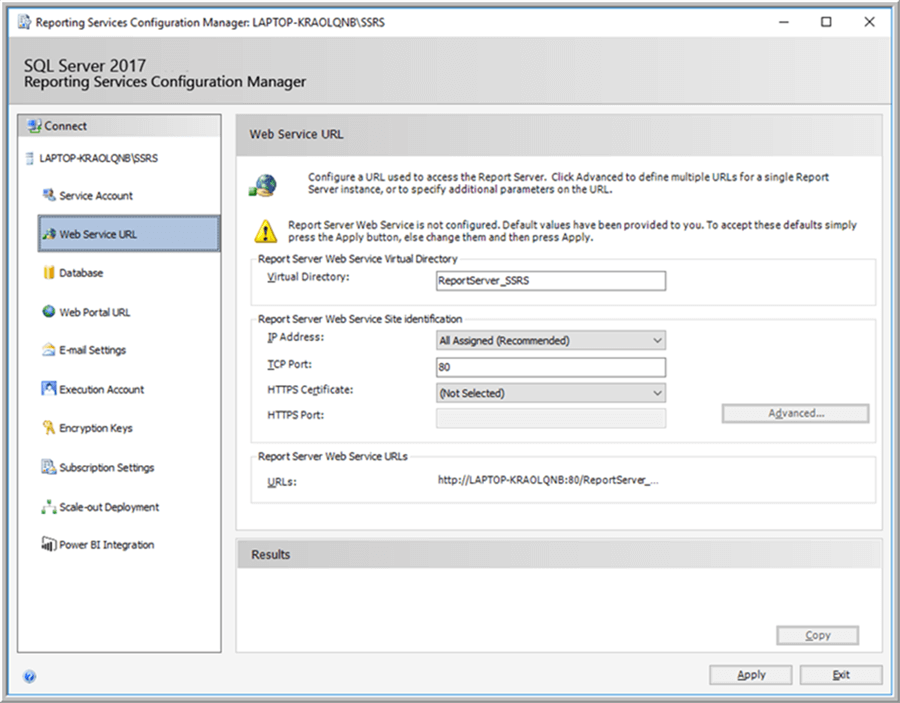Click the Web Service URL sidebar icon
900x703 pixels.
(49, 234)
